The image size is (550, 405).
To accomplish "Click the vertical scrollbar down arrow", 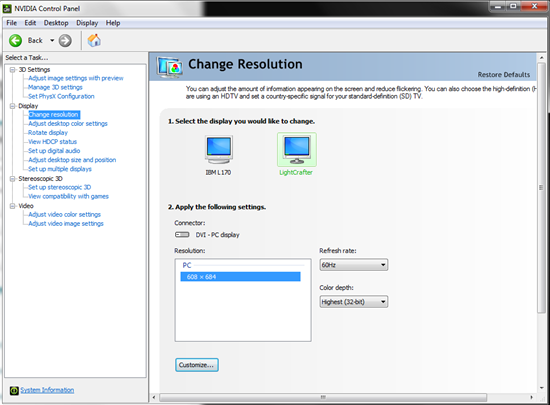I will pos(542,388).
